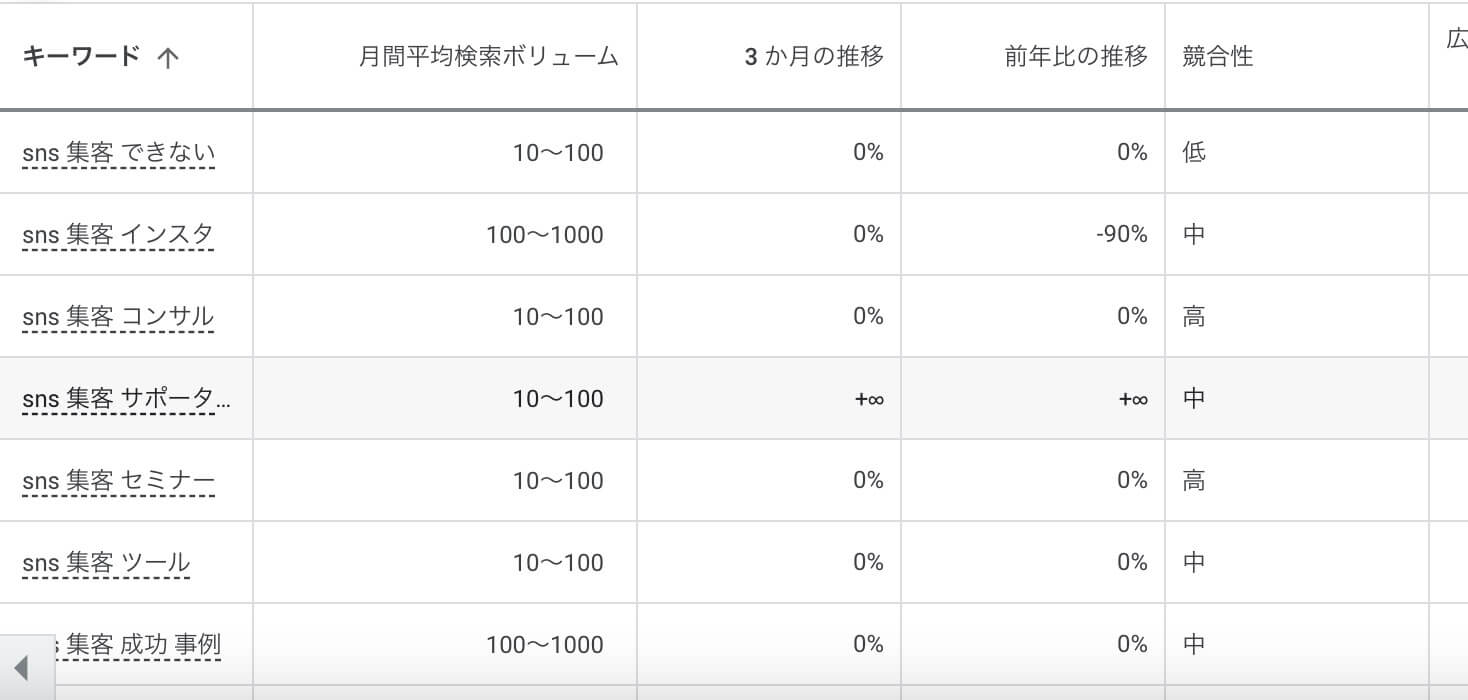Click 低 competition value in first row
The image size is (1468, 700).
click(x=1194, y=152)
